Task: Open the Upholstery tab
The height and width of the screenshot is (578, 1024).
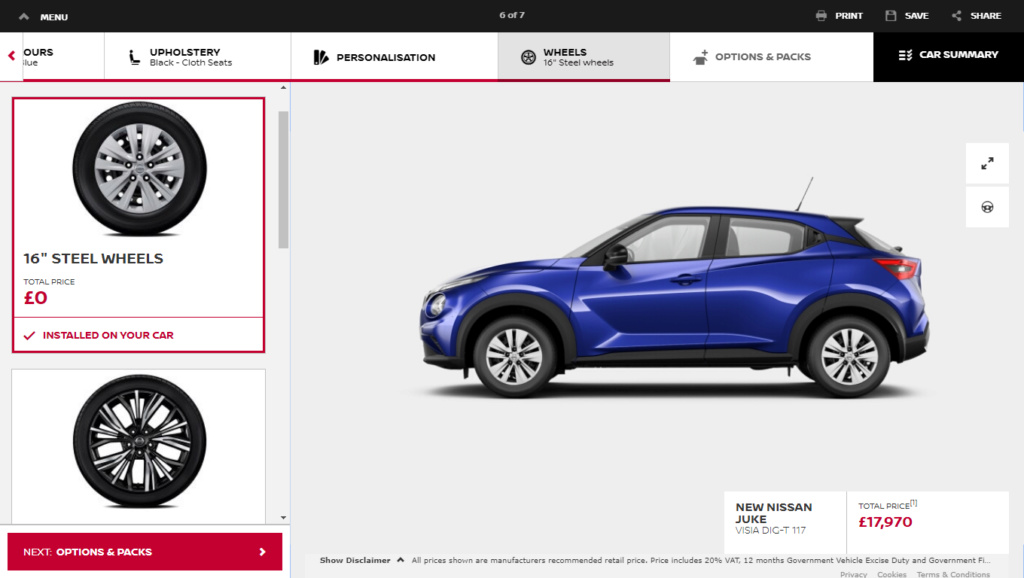Action: click(197, 57)
